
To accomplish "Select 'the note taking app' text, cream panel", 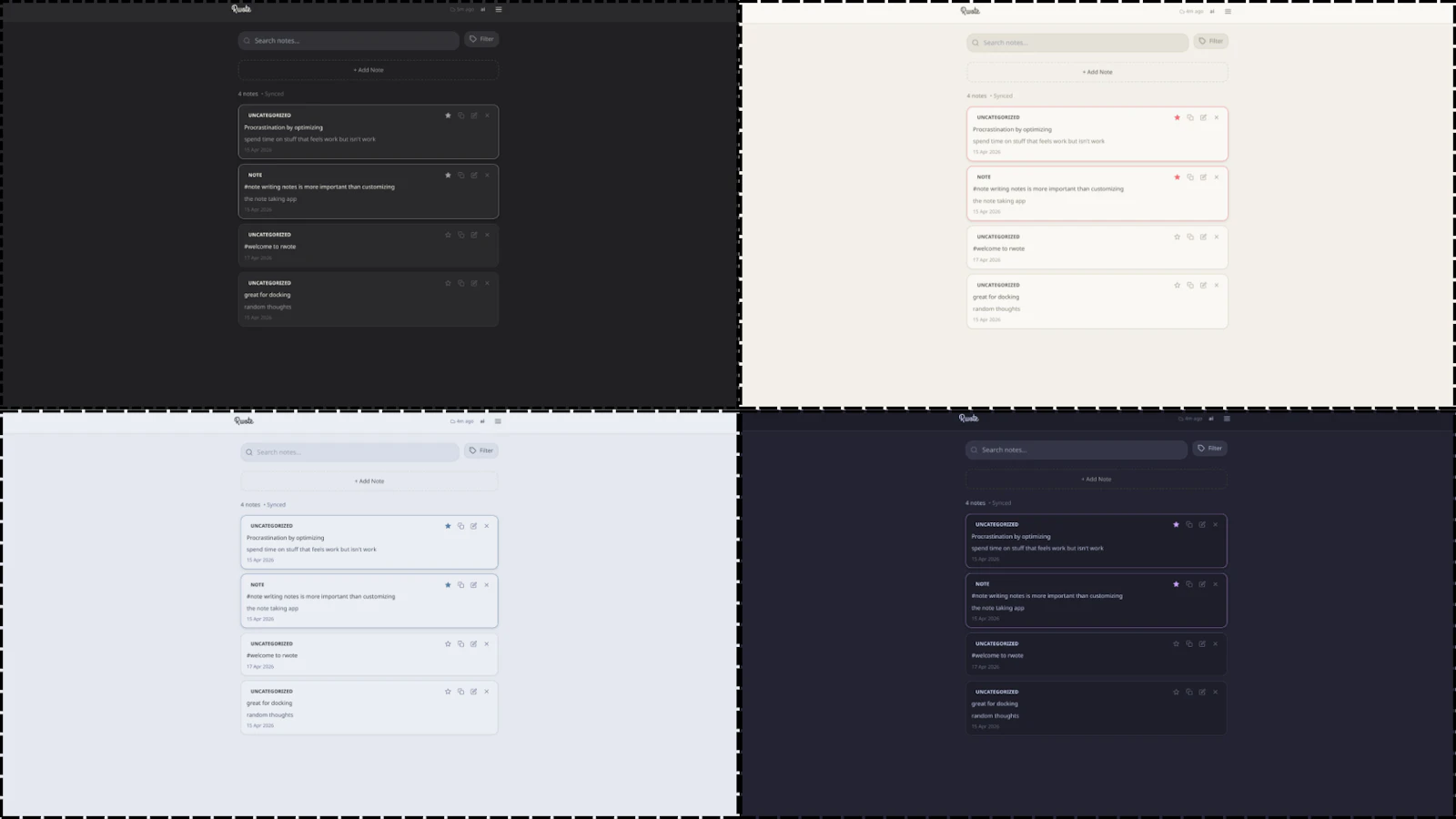I will coord(999,201).
